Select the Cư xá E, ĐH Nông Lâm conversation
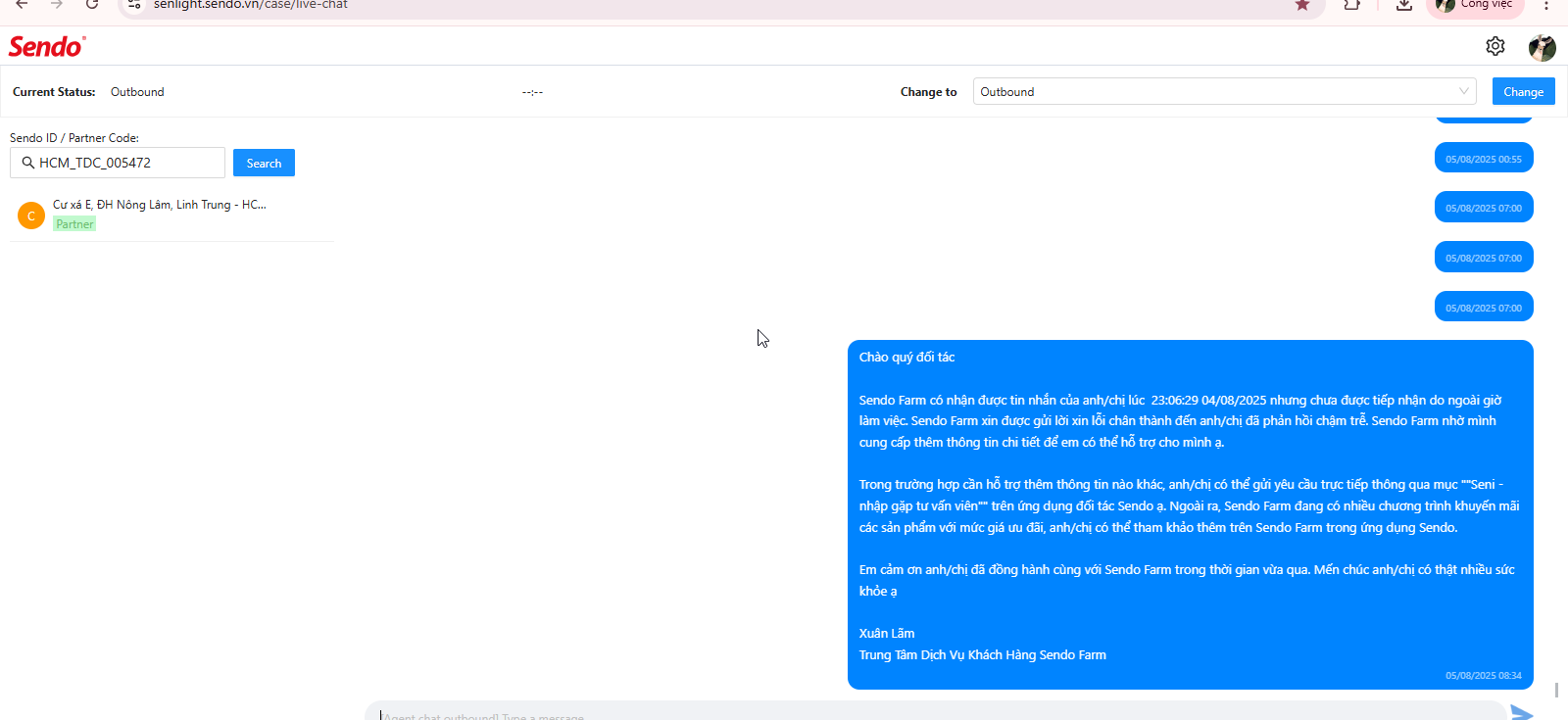 (171, 215)
